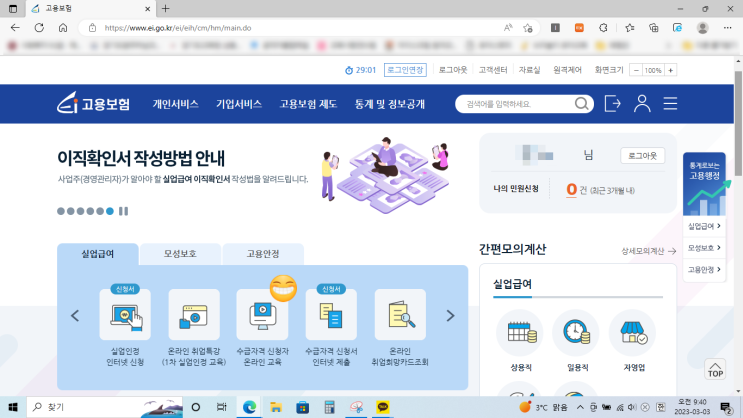Add page to favorites star icon
Image resolution: width=743 pixels, height=418 pixels.
click(x=528, y=28)
